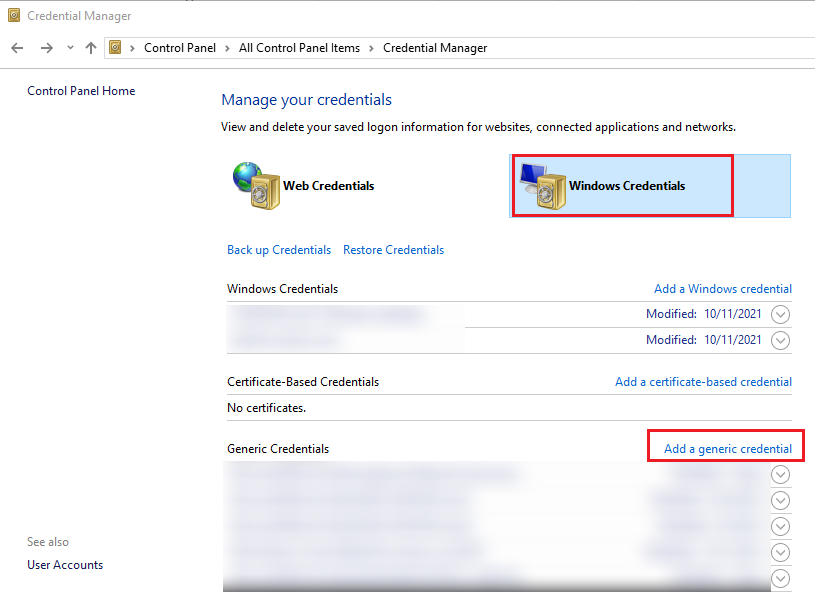The width and height of the screenshot is (815, 592).
Task: Click the Control Panel Home sidebar link
Action: pos(80,90)
